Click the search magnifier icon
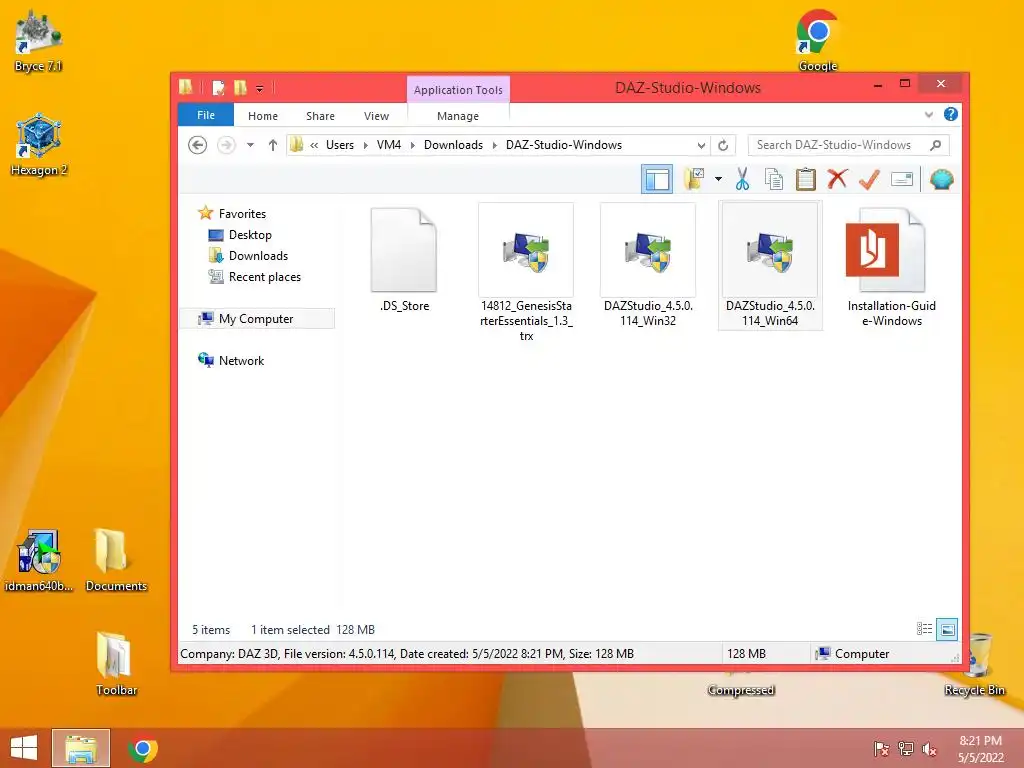Image resolution: width=1024 pixels, height=768 pixels. pos(936,145)
